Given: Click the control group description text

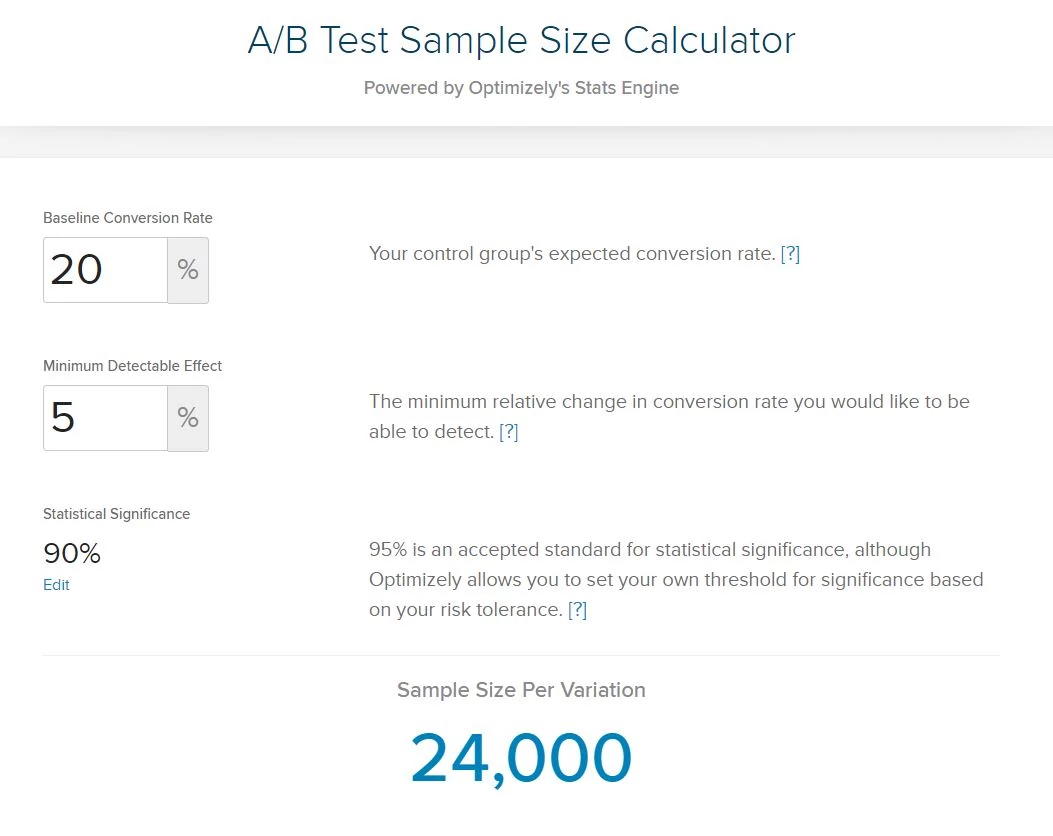Looking at the screenshot, I should pyautogui.click(x=570, y=254).
